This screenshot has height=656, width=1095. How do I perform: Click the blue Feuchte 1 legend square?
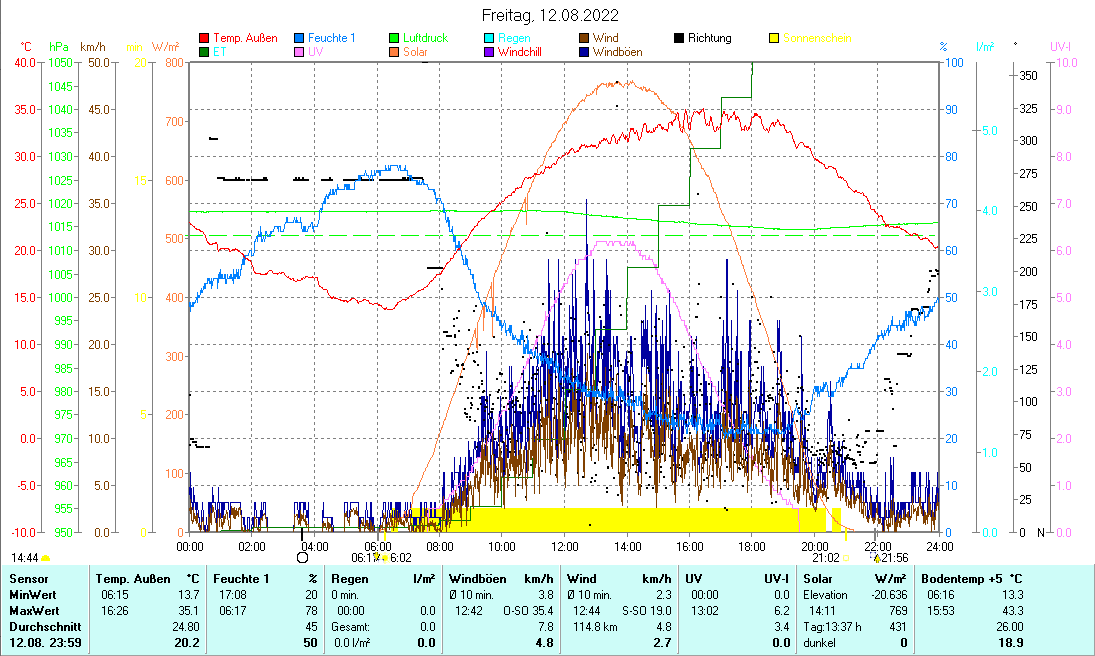(301, 38)
